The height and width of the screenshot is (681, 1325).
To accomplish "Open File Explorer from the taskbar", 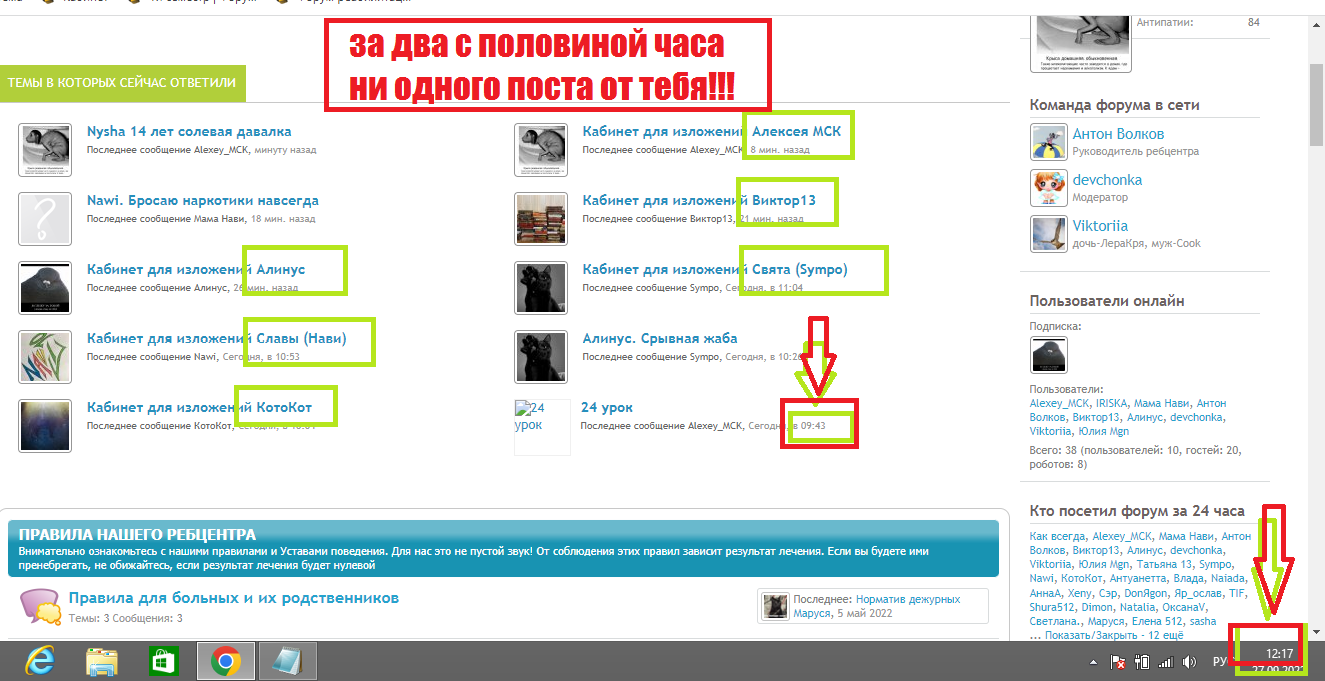I will click(102, 661).
